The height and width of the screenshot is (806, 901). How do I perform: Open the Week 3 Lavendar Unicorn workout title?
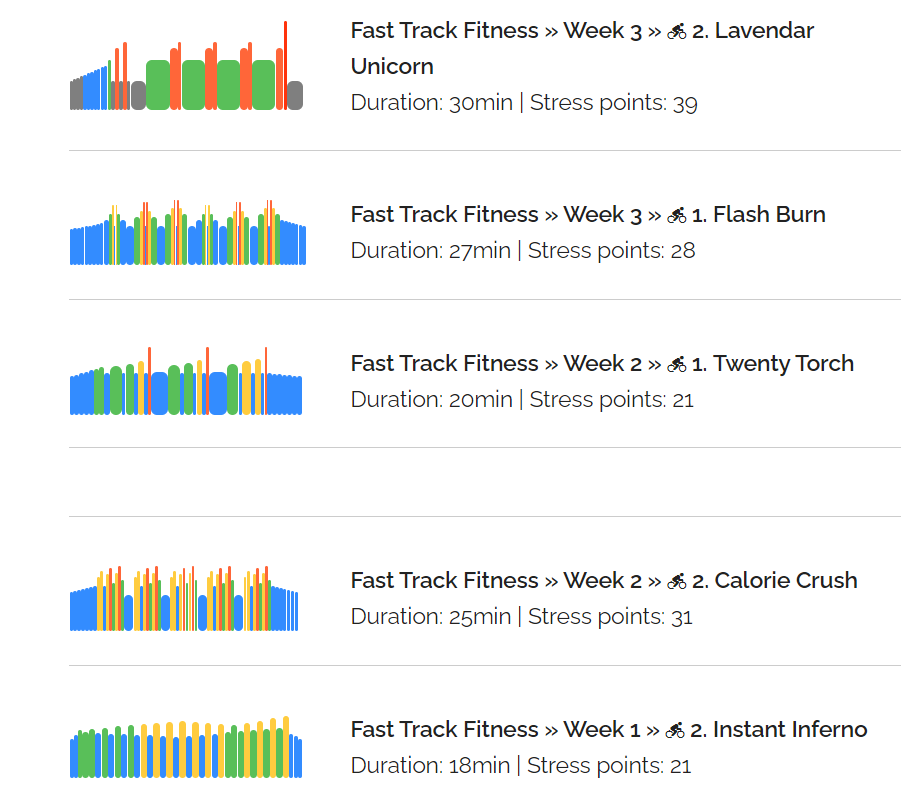coord(582,48)
